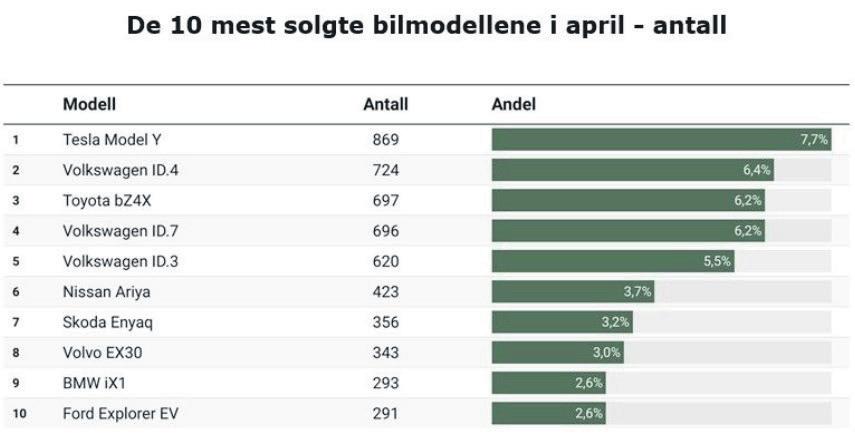Image resolution: width=855 pixels, height=433 pixels.
Task: Click the Andel column header
Action: tap(514, 104)
